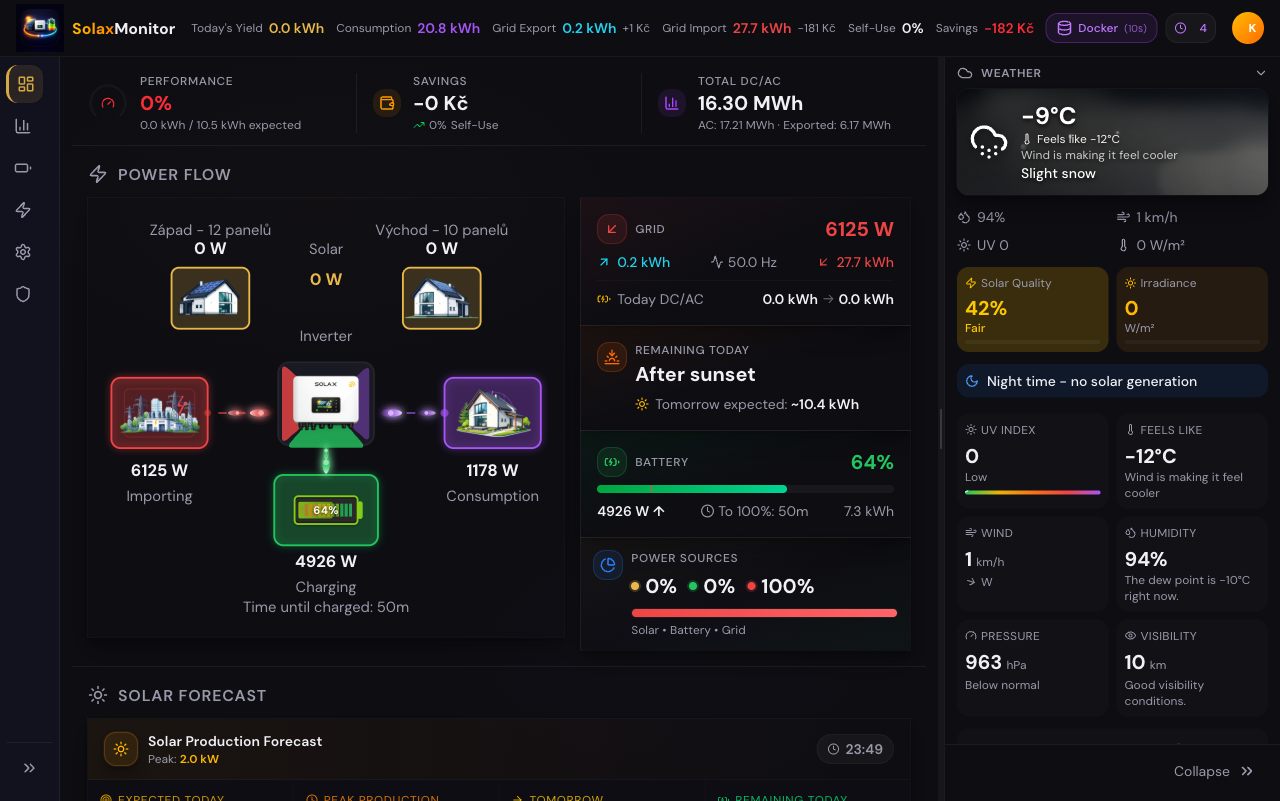Screen dimensions: 1280x801
Task: Open the SolaxMonitor logo home link
Action: click(x=123, y=28)
